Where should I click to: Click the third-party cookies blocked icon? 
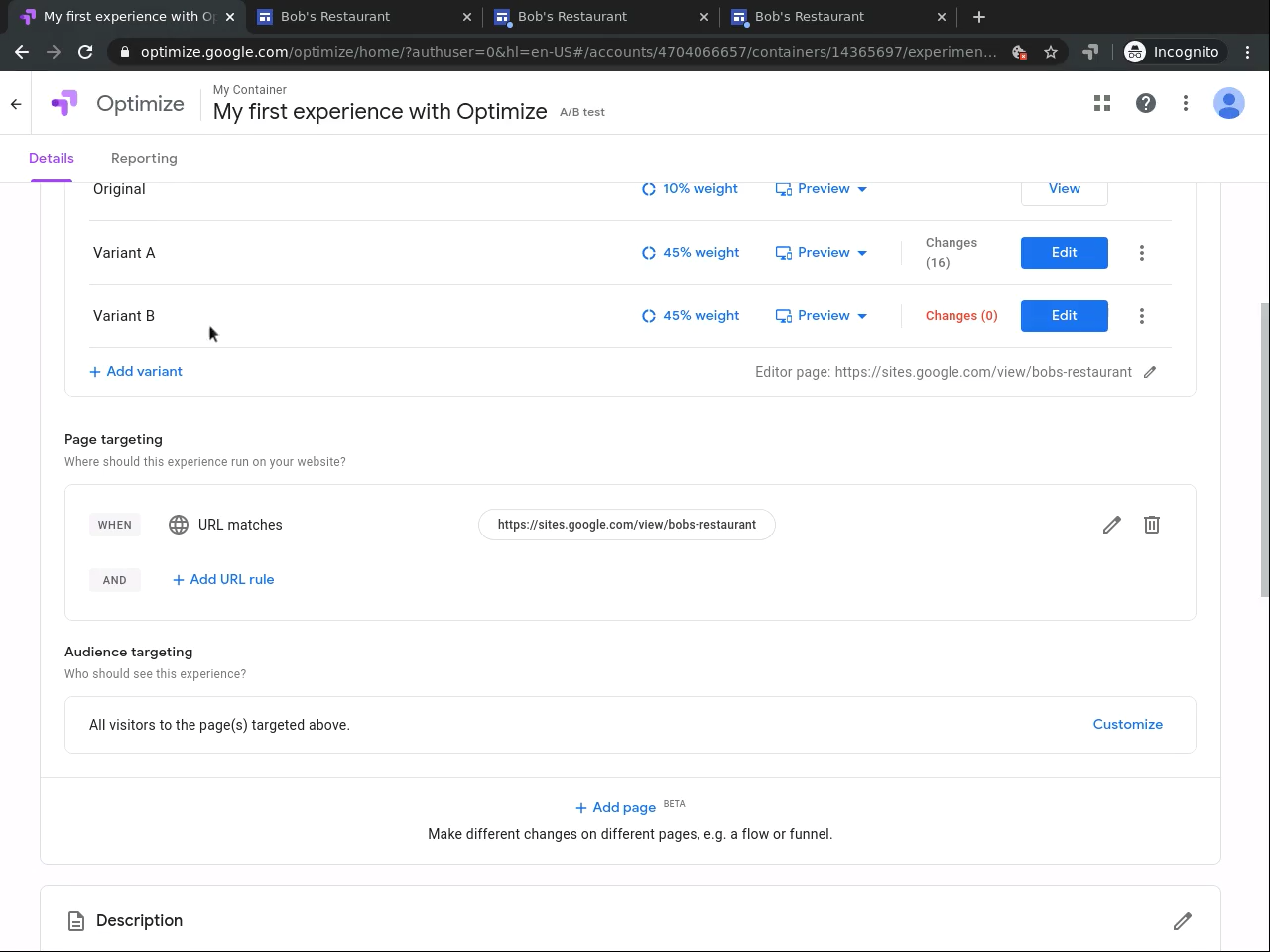tap(1019, 52)
